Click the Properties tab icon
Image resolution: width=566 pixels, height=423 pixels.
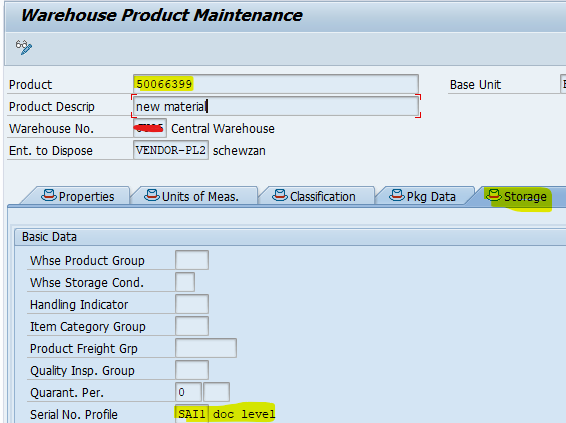coord(49,195)
